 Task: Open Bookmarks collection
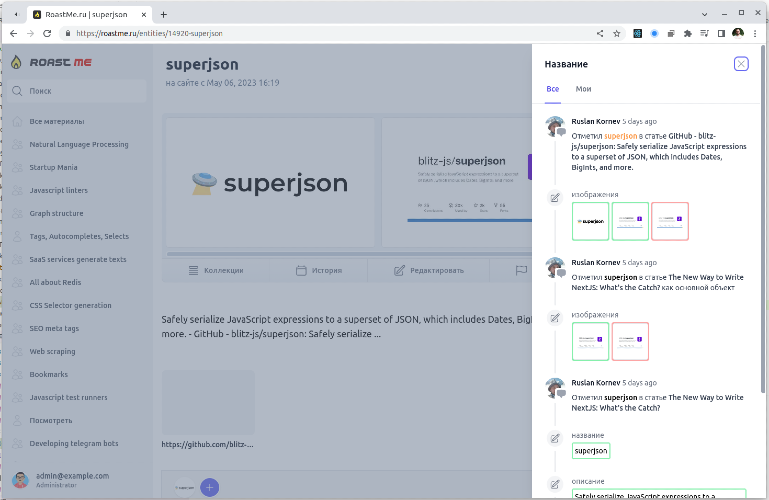pyautogui.click(x=49, y=375)
